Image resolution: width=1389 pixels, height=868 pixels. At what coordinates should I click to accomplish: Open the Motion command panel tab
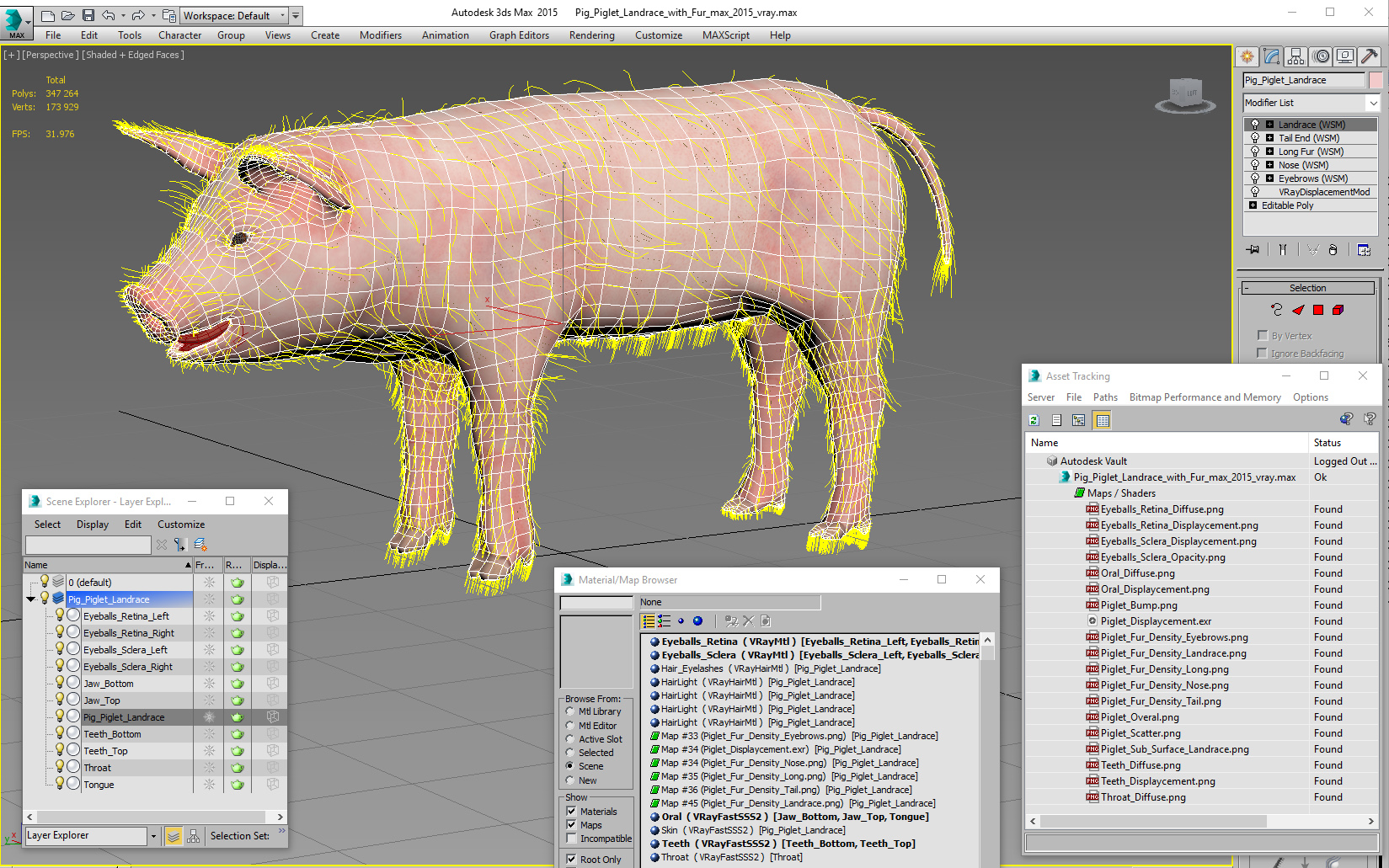coord(1321,56)
